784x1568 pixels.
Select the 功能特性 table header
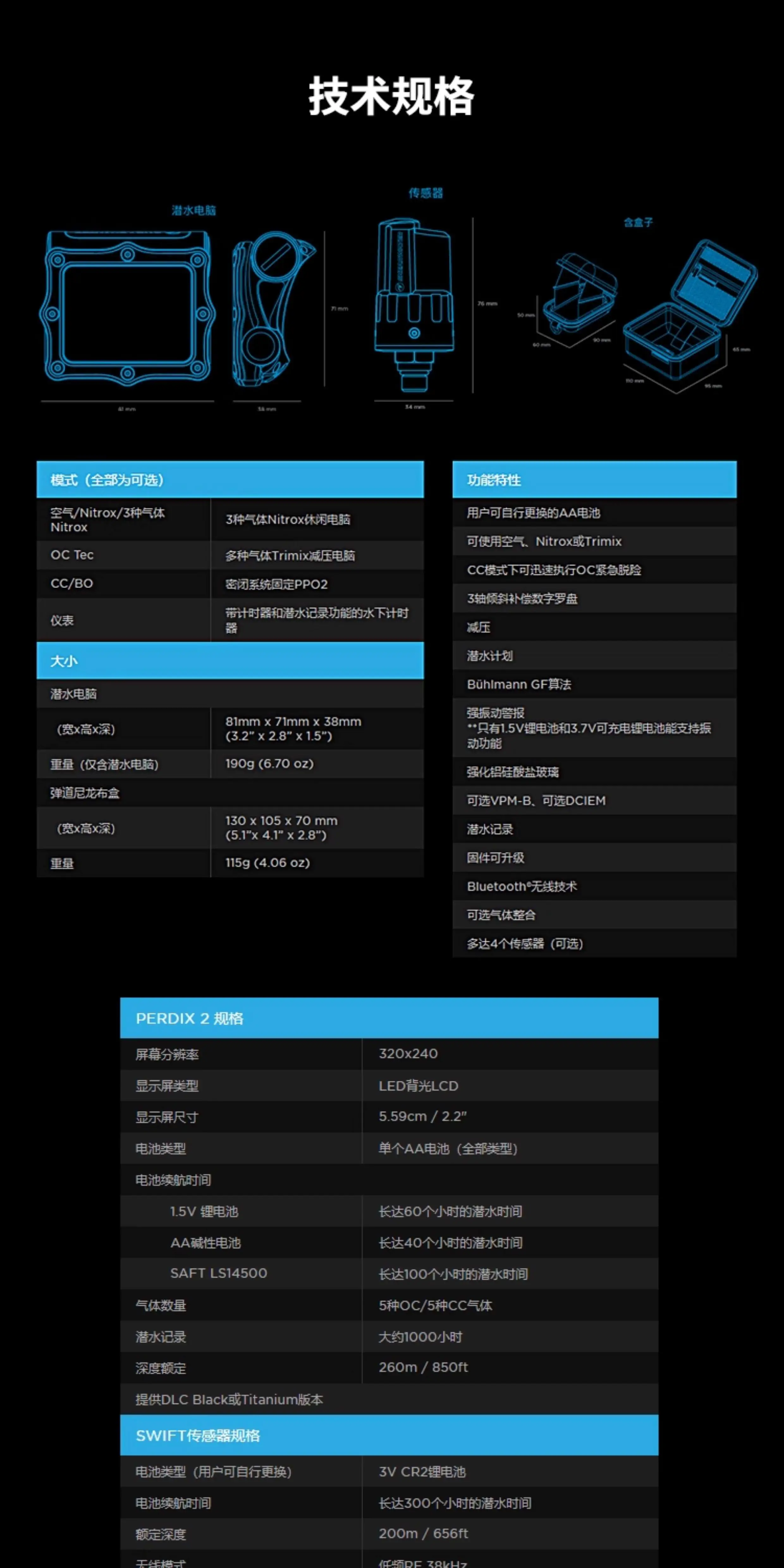tap(594, 480)
